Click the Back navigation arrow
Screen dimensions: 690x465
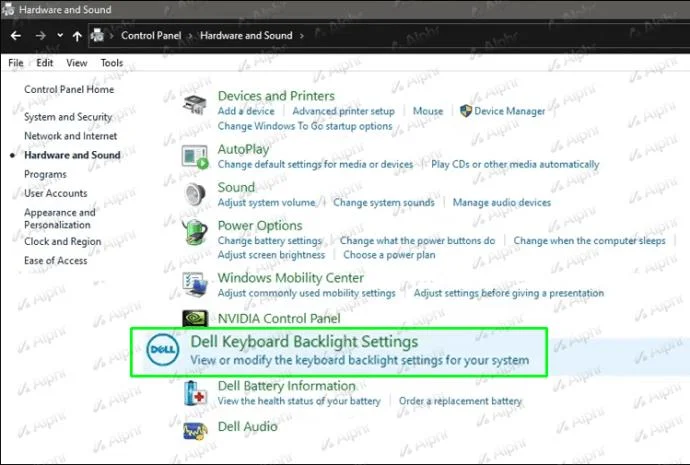point(16,36)
